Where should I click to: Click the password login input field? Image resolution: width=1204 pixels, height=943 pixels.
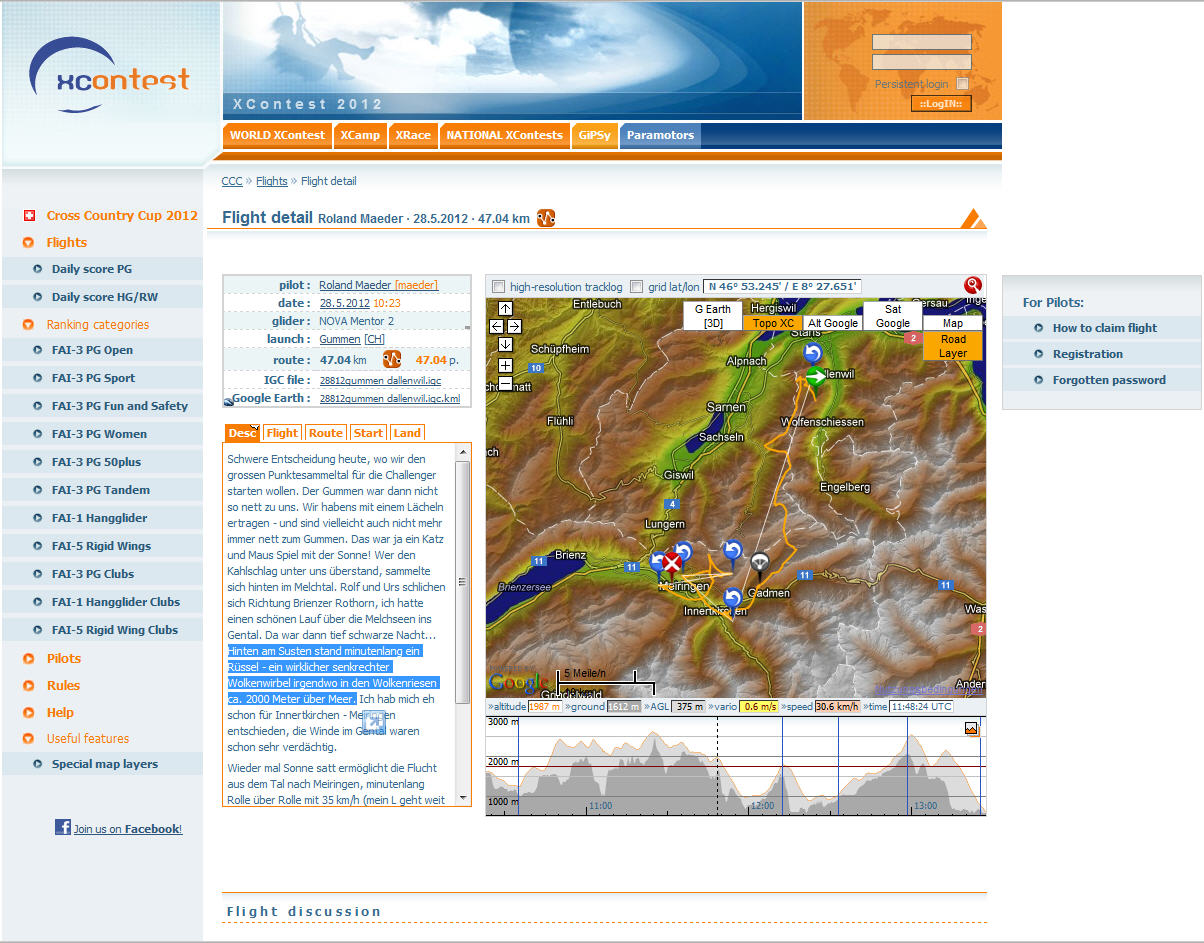click(921, 62)
